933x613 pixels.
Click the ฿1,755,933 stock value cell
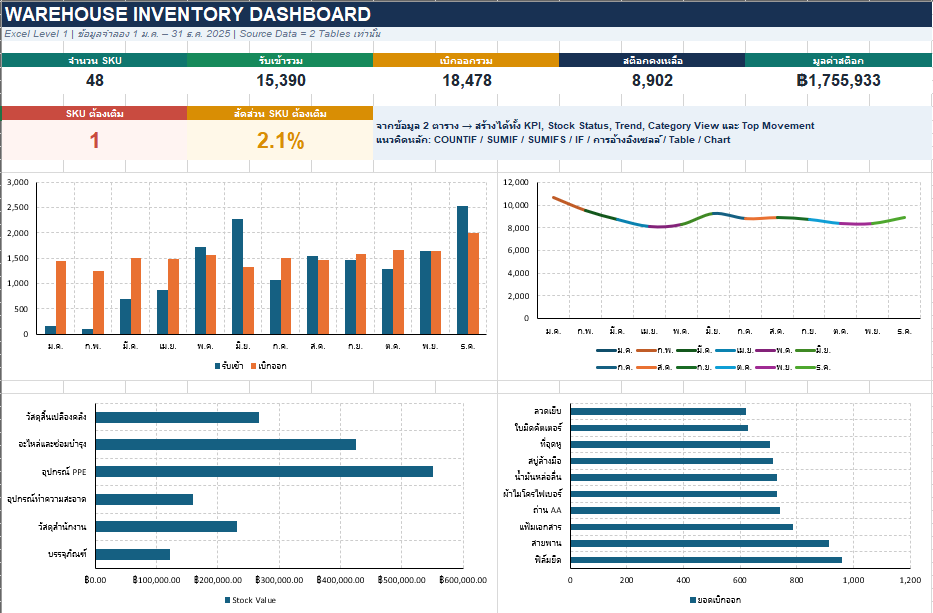pos(838,80)
